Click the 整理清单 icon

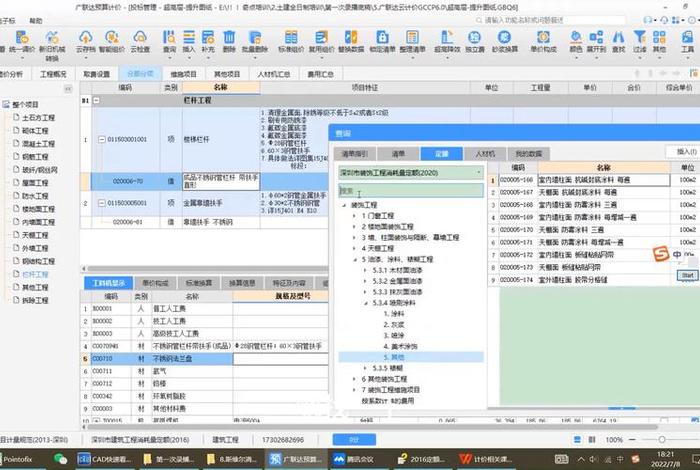pyautogui.click(x=412, y=42)
